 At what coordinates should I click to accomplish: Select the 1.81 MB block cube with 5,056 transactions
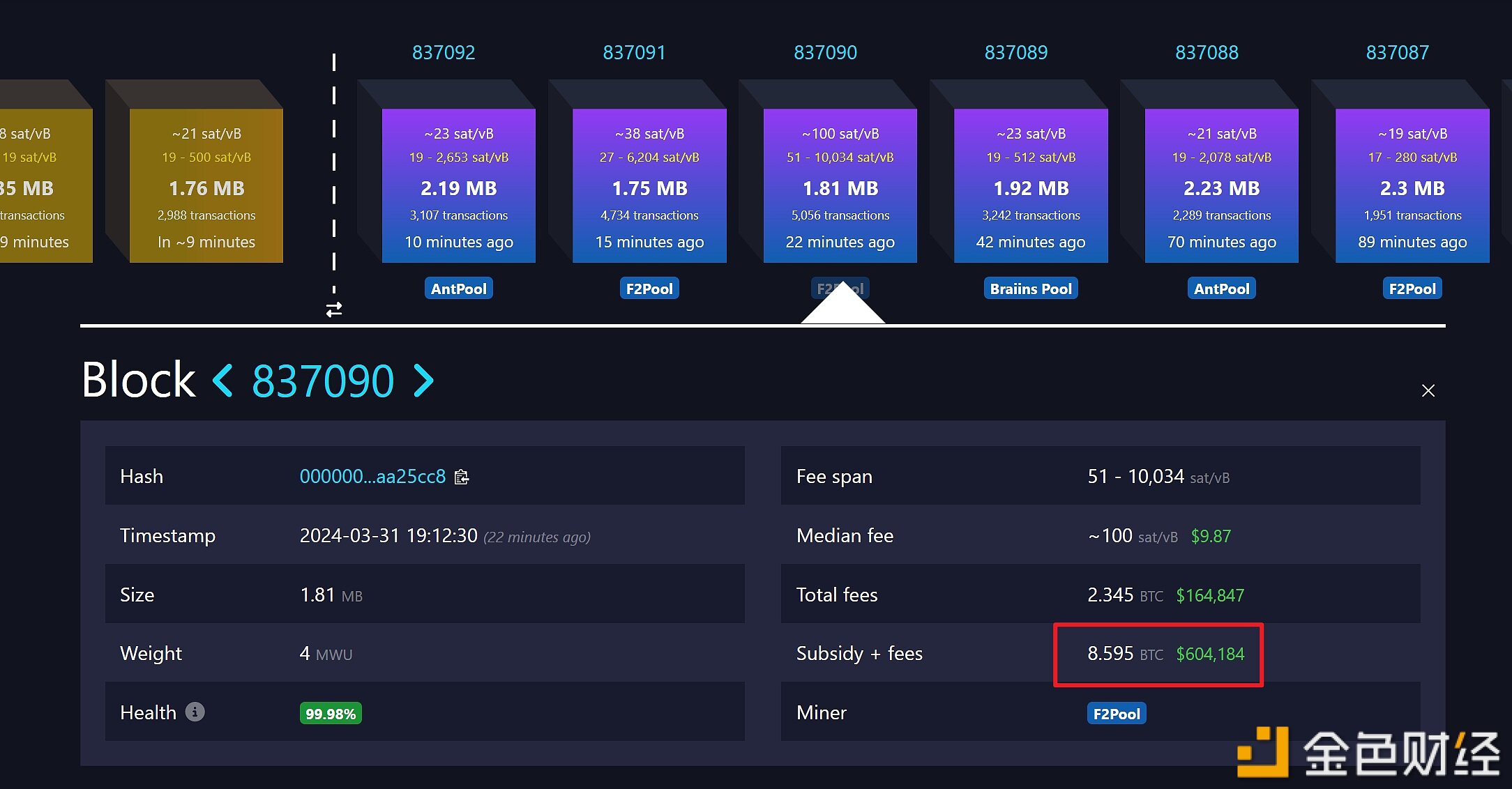click(x=840, y=185)
